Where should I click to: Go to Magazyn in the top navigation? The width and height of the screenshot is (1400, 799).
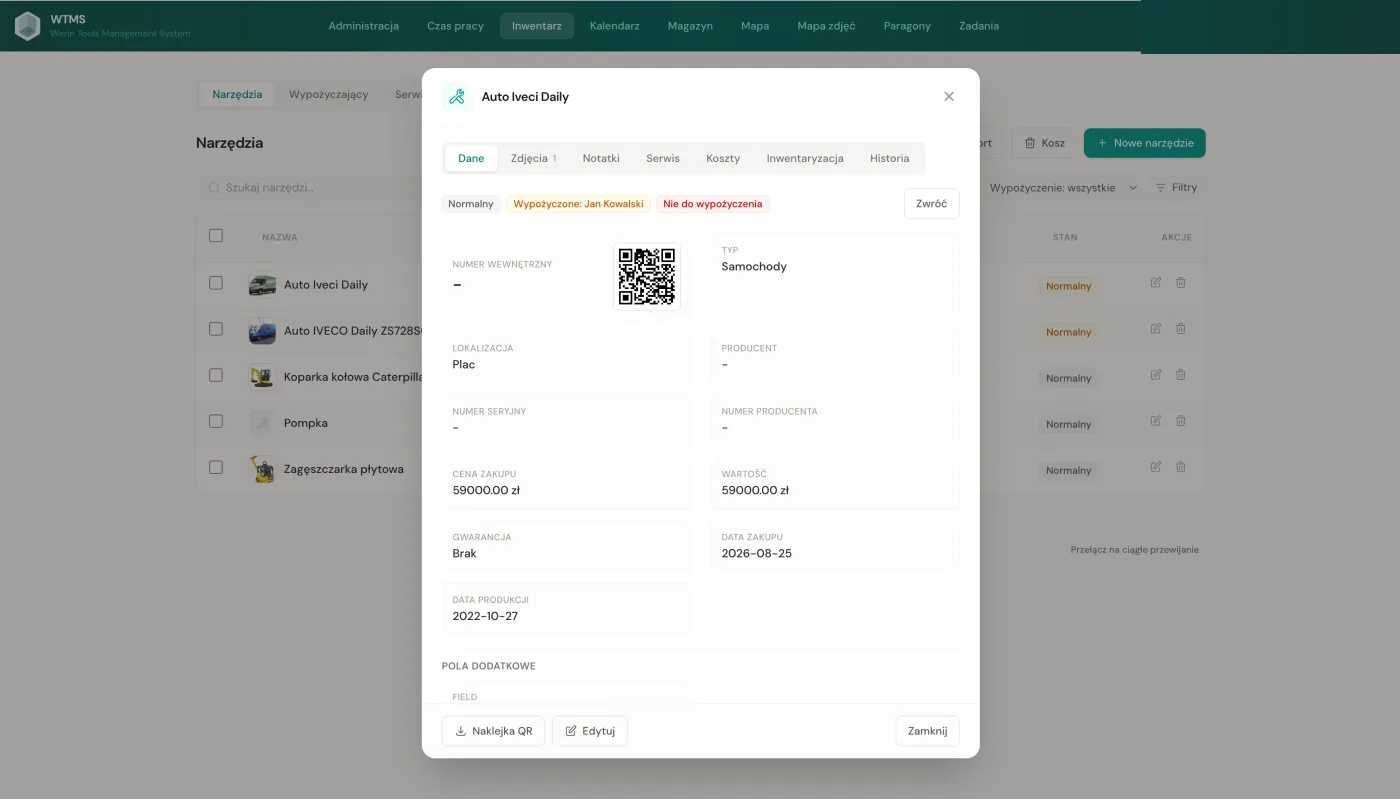coord(690,26)
